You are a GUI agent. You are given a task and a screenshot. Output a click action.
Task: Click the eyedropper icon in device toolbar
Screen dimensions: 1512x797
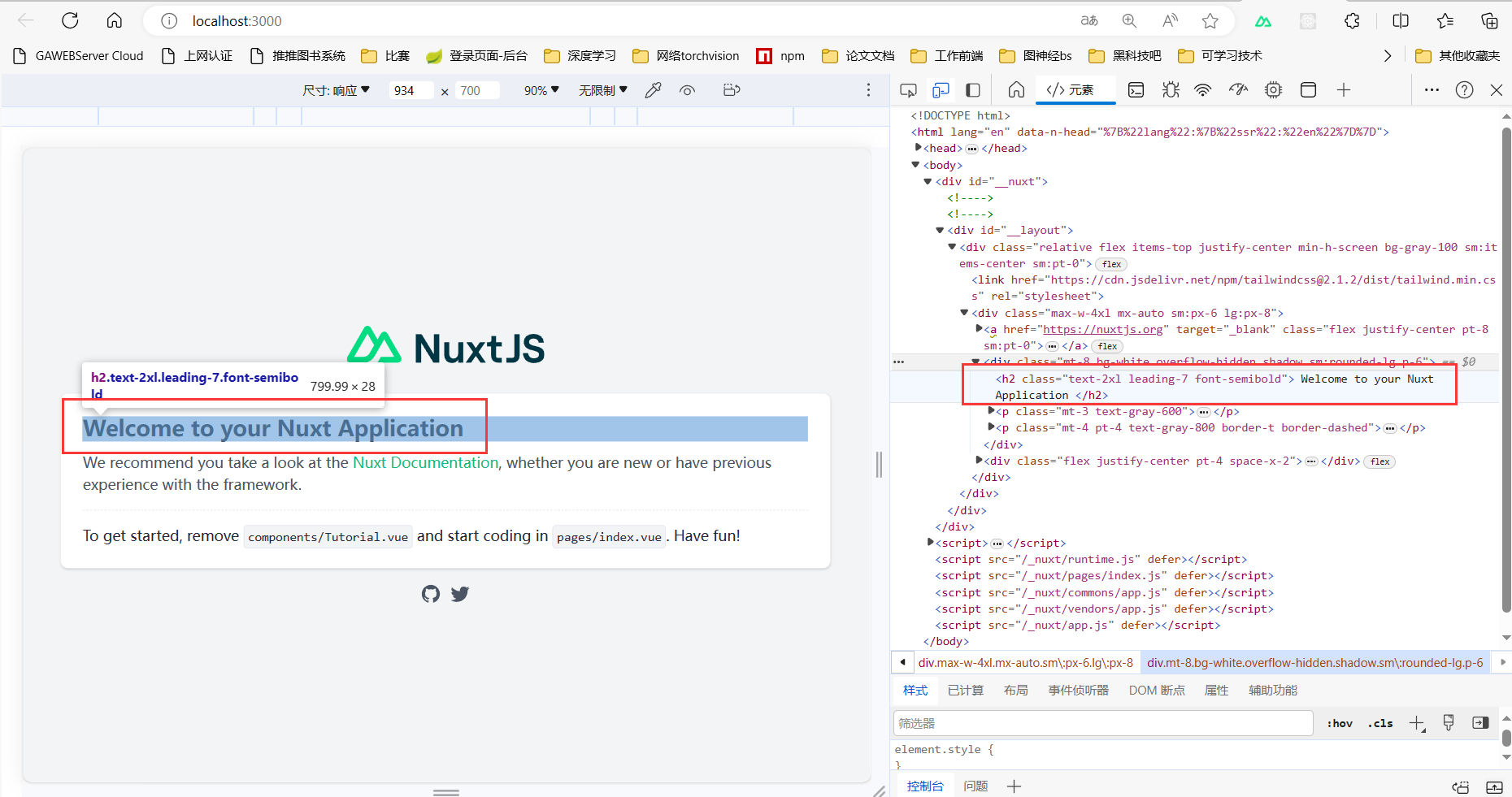click(653, 90)
